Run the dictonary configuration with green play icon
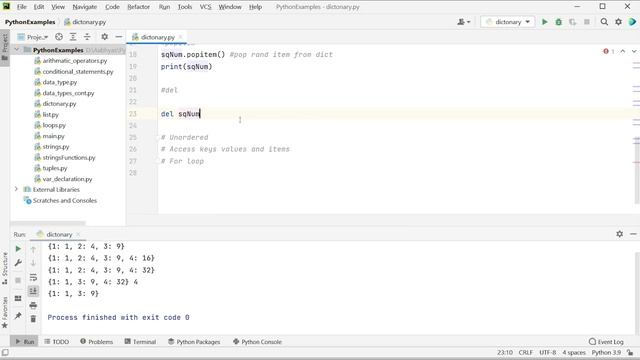Screen dimensions: 640x360 [544, 22]
